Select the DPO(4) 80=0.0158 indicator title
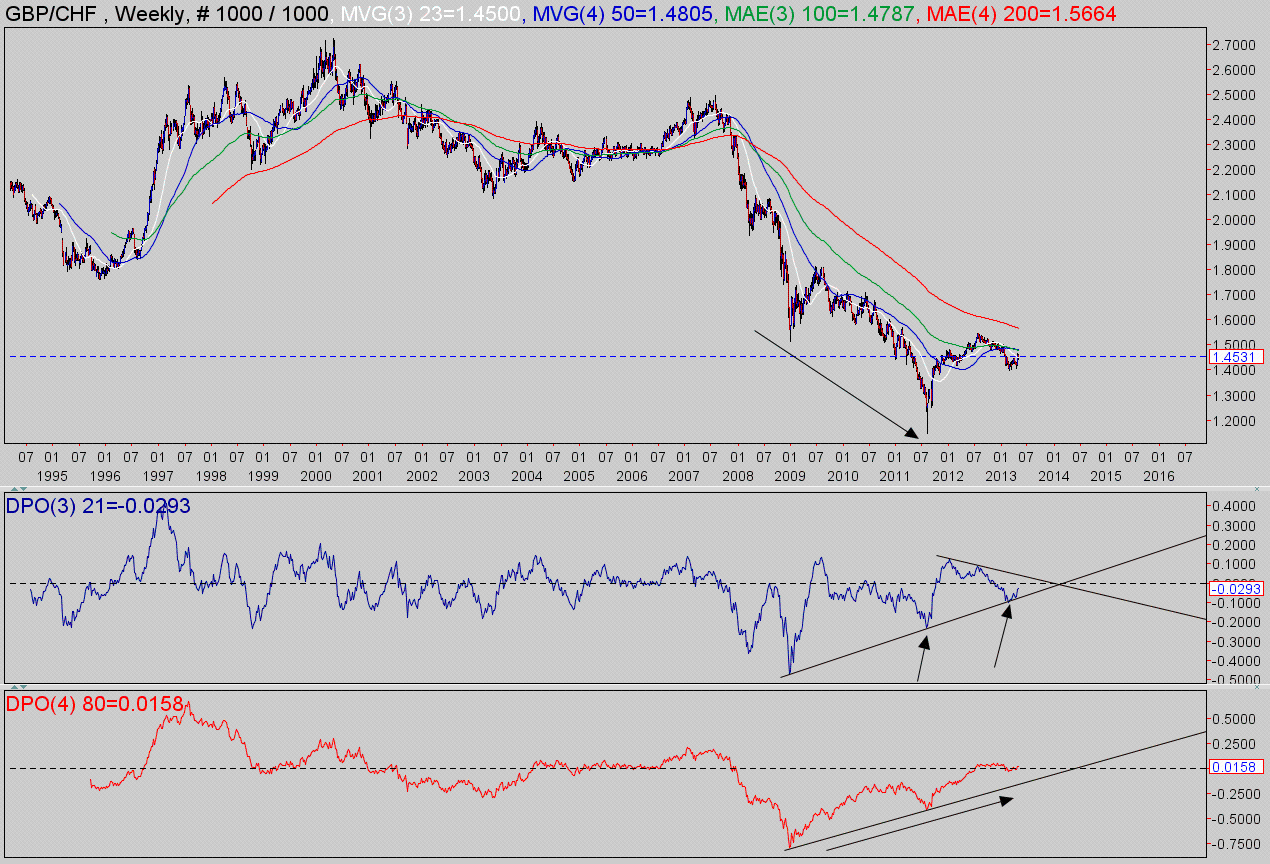The width and height of the screenshot is (1270, 864). [x=96, y=704]
